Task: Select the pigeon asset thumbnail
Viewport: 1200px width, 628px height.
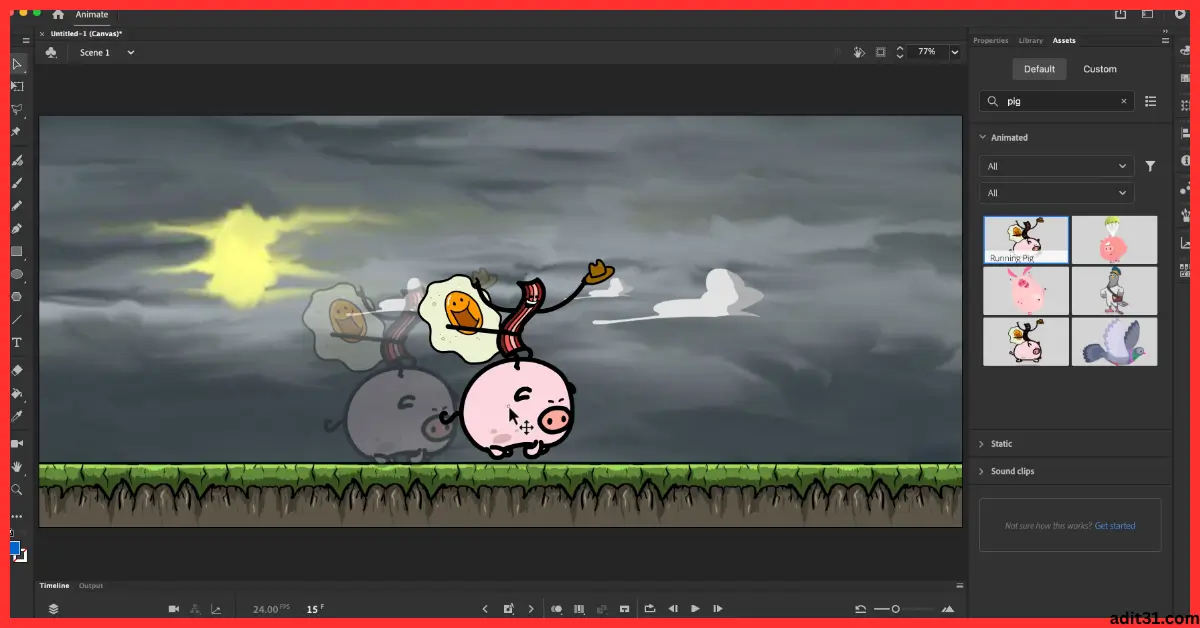Action: [1114, 342]
